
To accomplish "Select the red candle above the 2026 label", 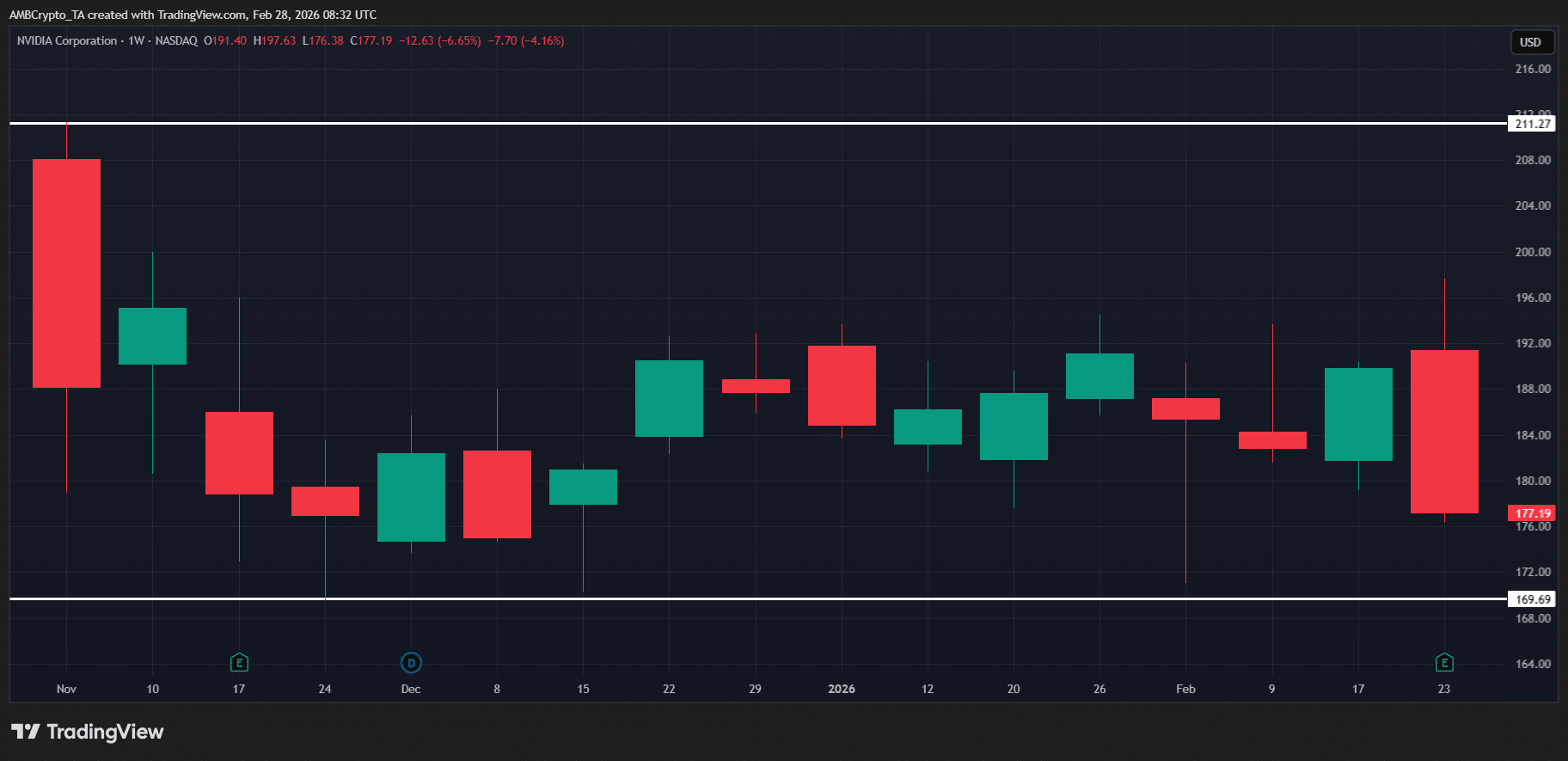I will pos(842,385).
